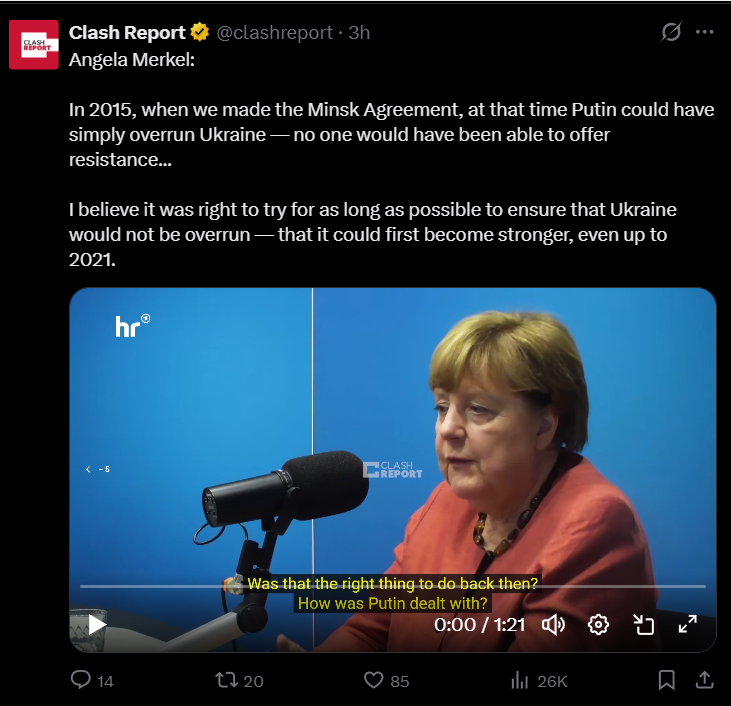This screenshot has height=706, width=731.
Task: Rewind video with -5 seconds control
Action: click(x=98, y=469)
